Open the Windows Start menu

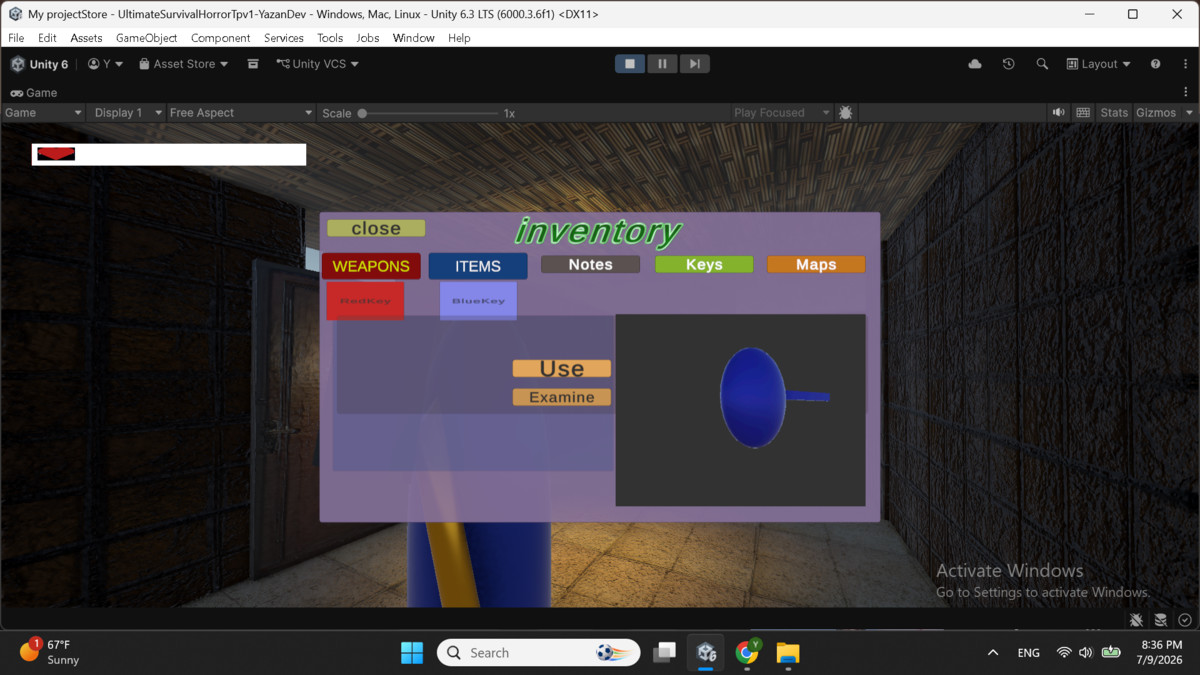pos(412,653)
